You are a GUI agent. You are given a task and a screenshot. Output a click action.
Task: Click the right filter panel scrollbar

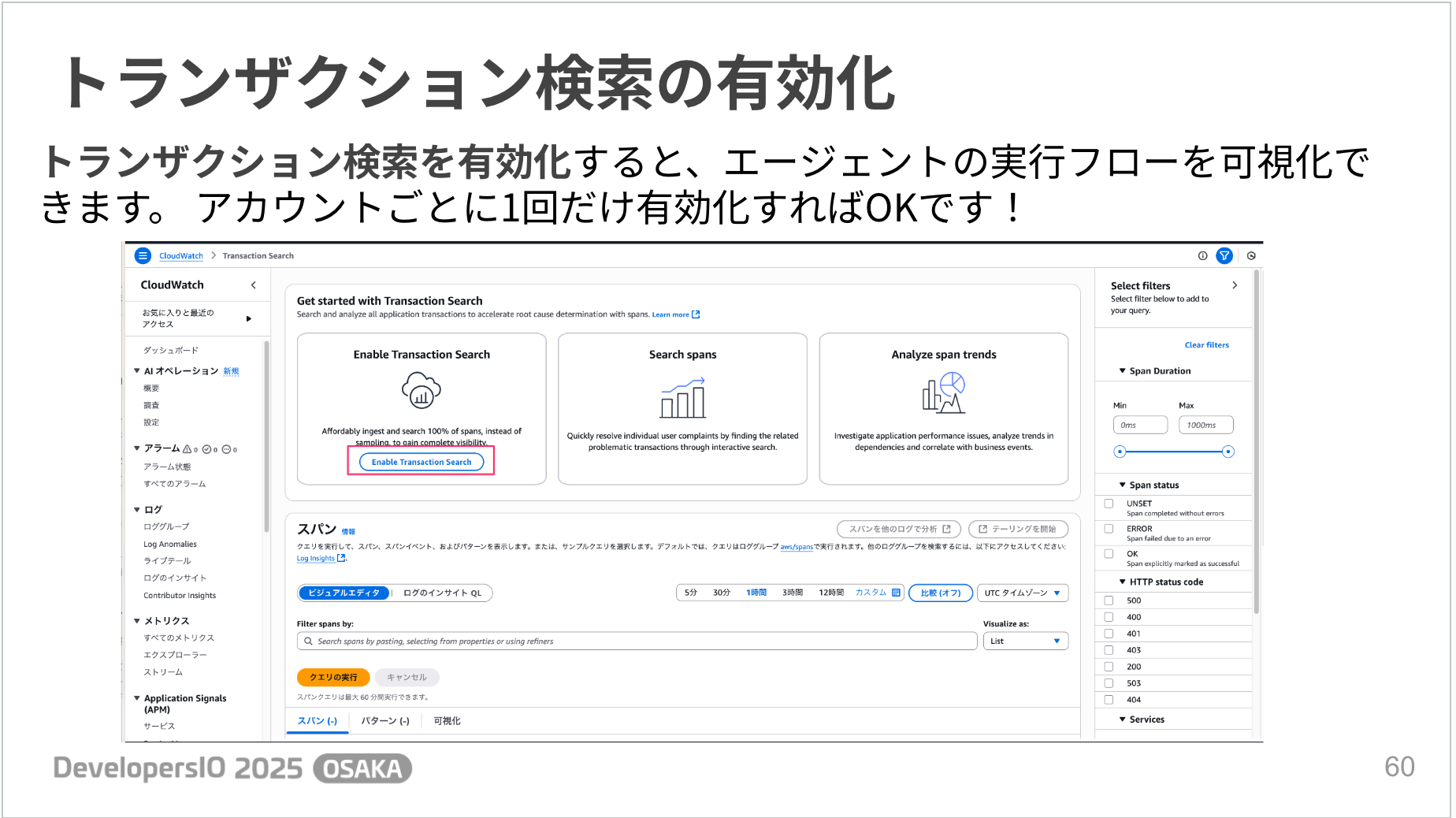tap(1257, 441)
